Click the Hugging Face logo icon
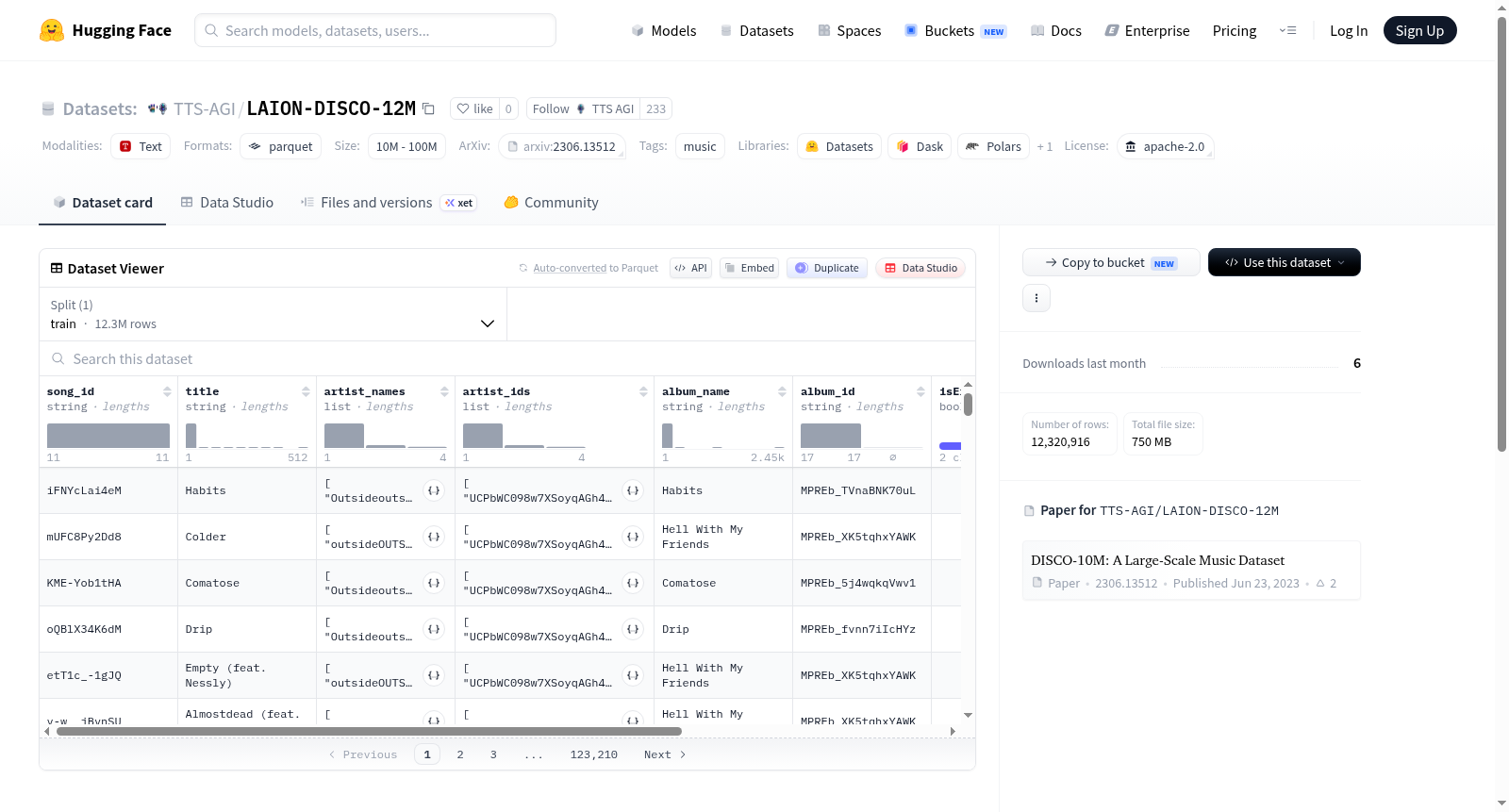This screenshot has height=812, width=1509. (52, 30)
